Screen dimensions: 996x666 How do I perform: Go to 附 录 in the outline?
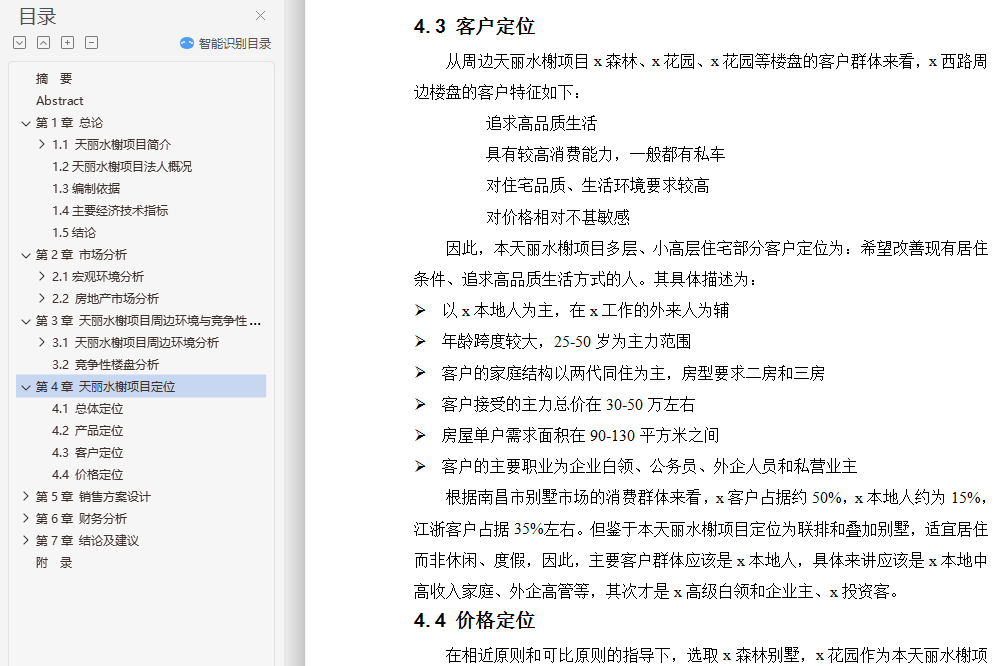pyautogui.click(x=54, y=562)
